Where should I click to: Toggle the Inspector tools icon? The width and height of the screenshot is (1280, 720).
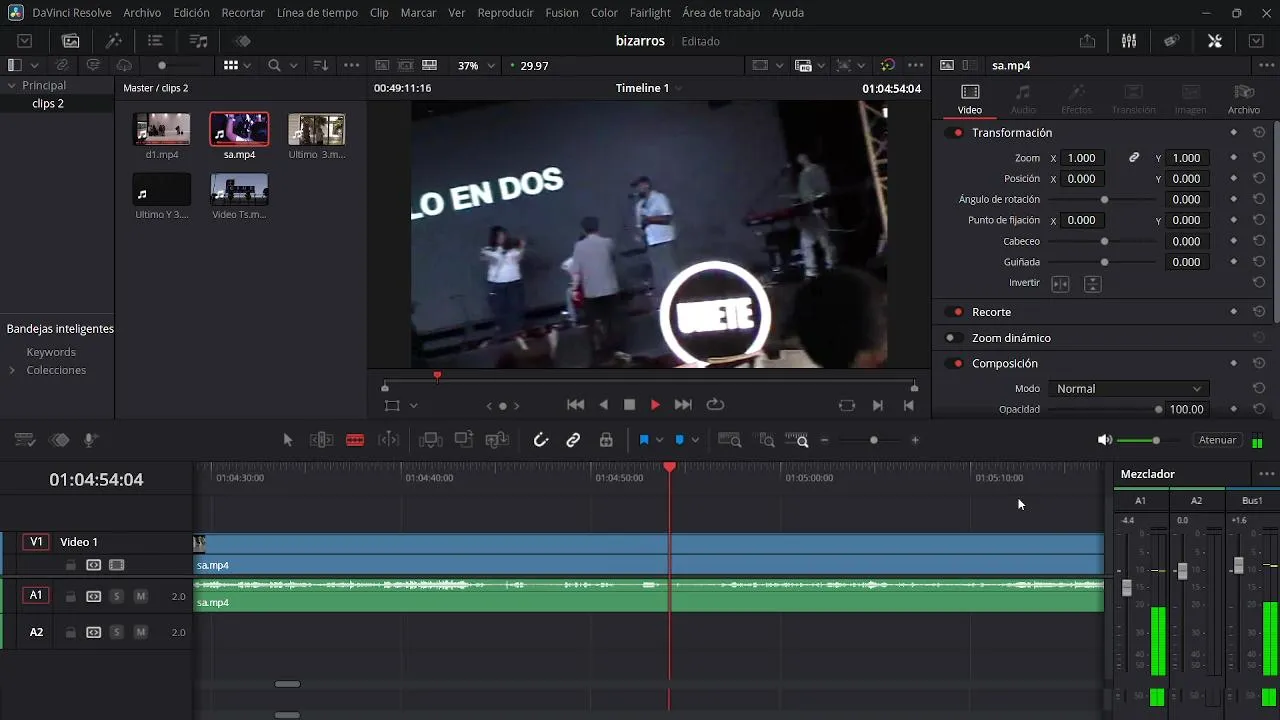point(1214,41)
